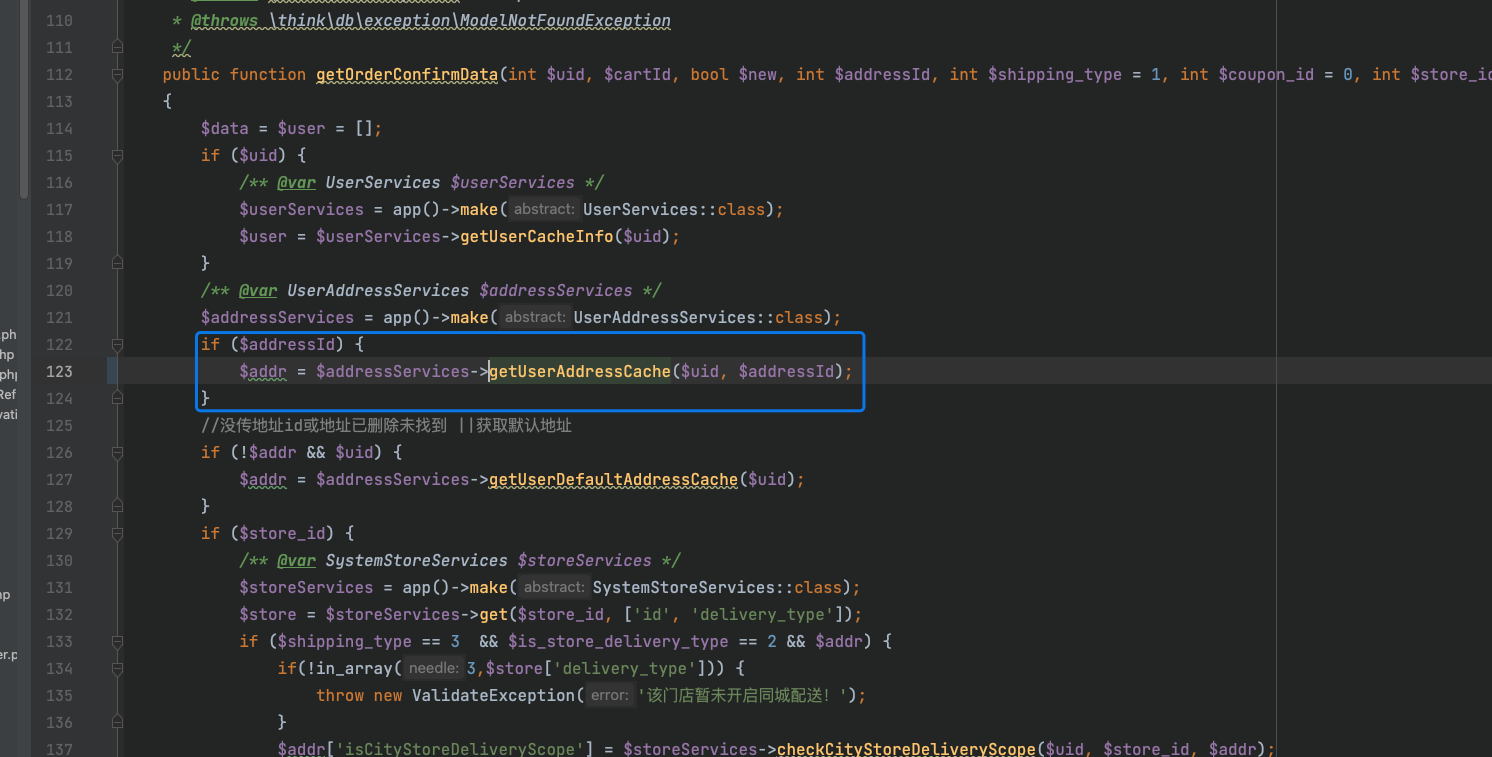
Task: Click the "needle:" parameter hint in in_array
Action: 434,668
